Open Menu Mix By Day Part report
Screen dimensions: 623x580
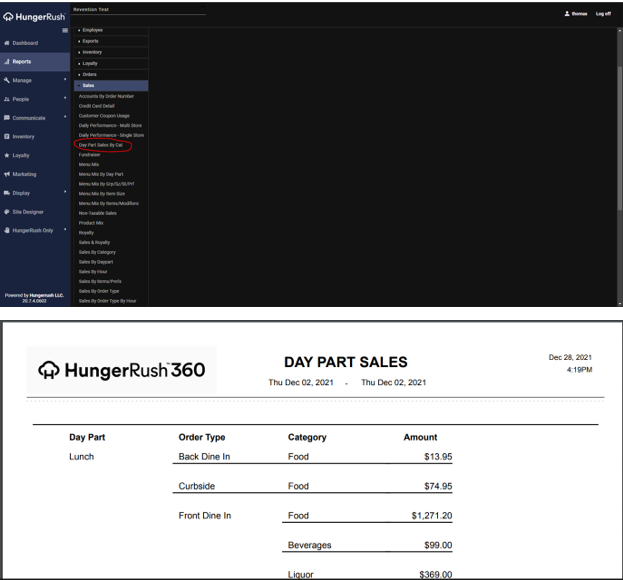[x=101, y=174]
